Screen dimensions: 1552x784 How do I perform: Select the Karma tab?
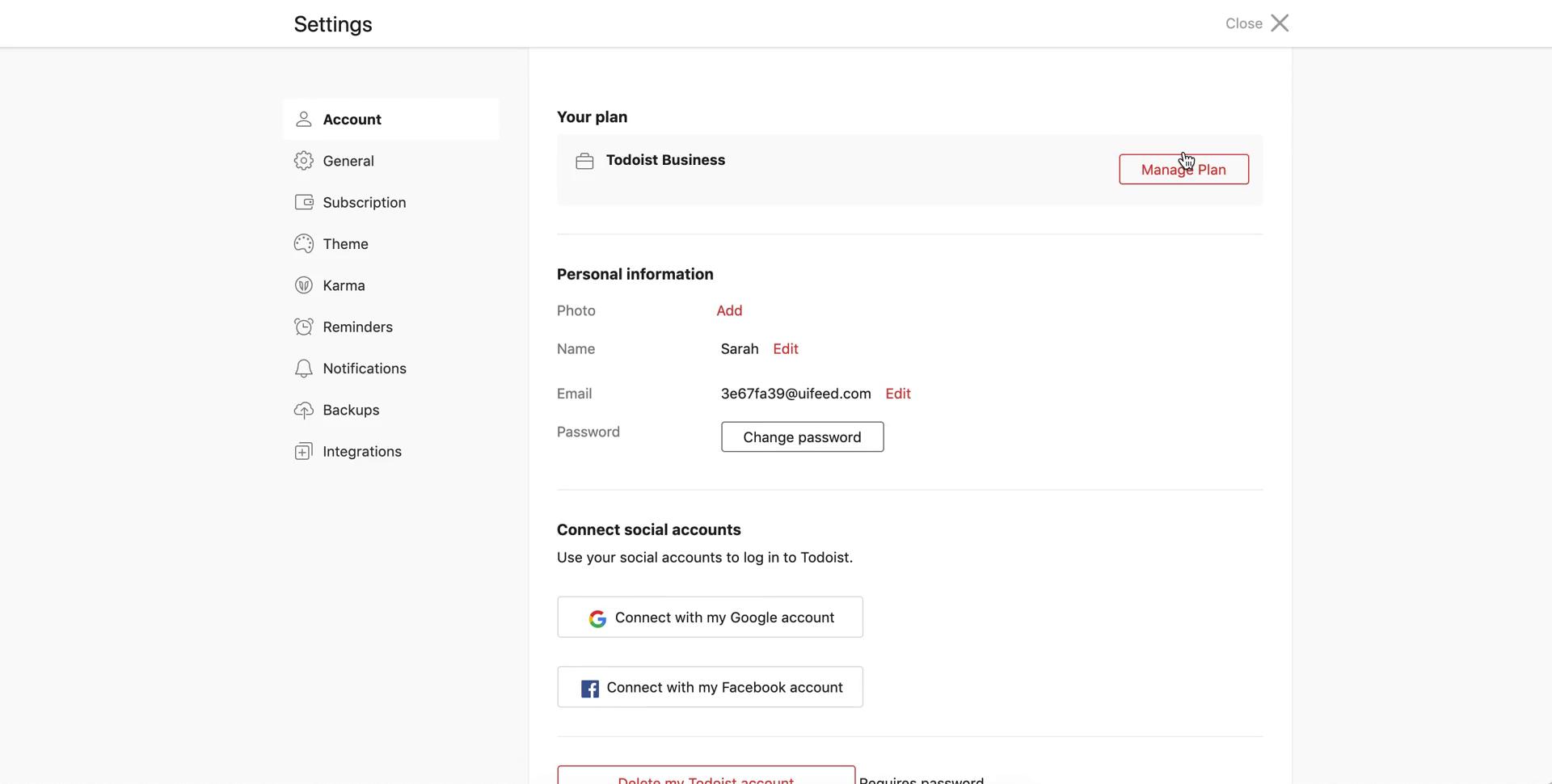pos(391,285)
